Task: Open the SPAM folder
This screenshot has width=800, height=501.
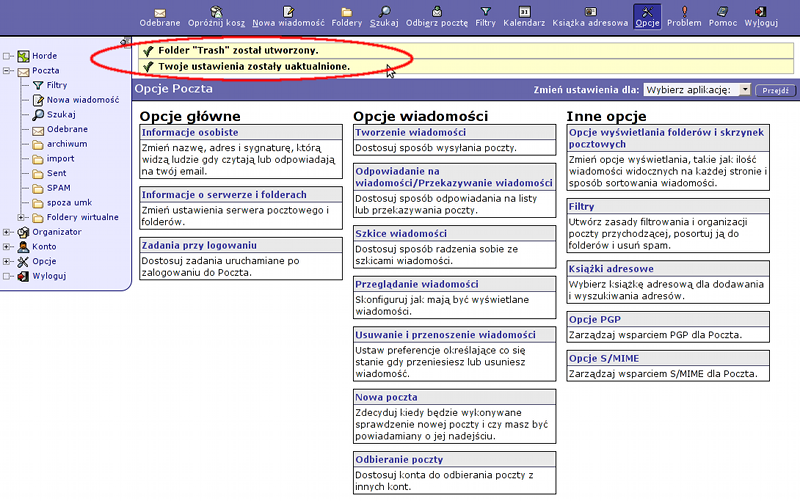Action: [x=59, y=188]
